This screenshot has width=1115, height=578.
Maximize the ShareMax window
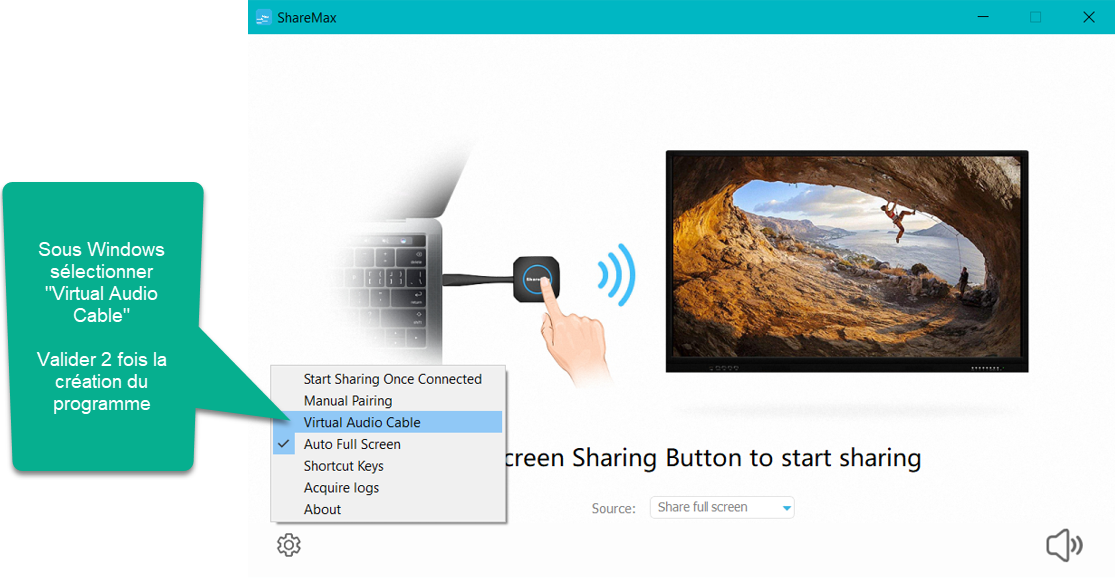[x=1035, y=17]
